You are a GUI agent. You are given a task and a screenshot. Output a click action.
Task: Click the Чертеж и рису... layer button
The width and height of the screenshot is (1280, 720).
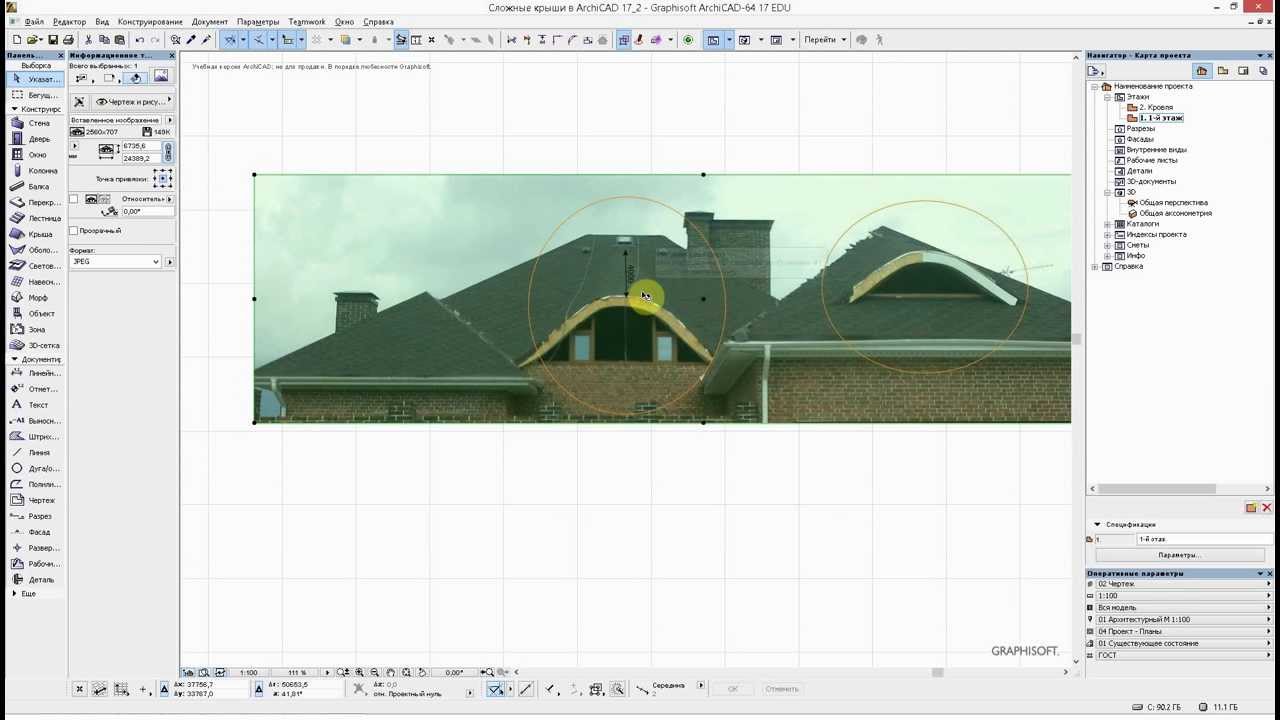[x=132, y=102]
